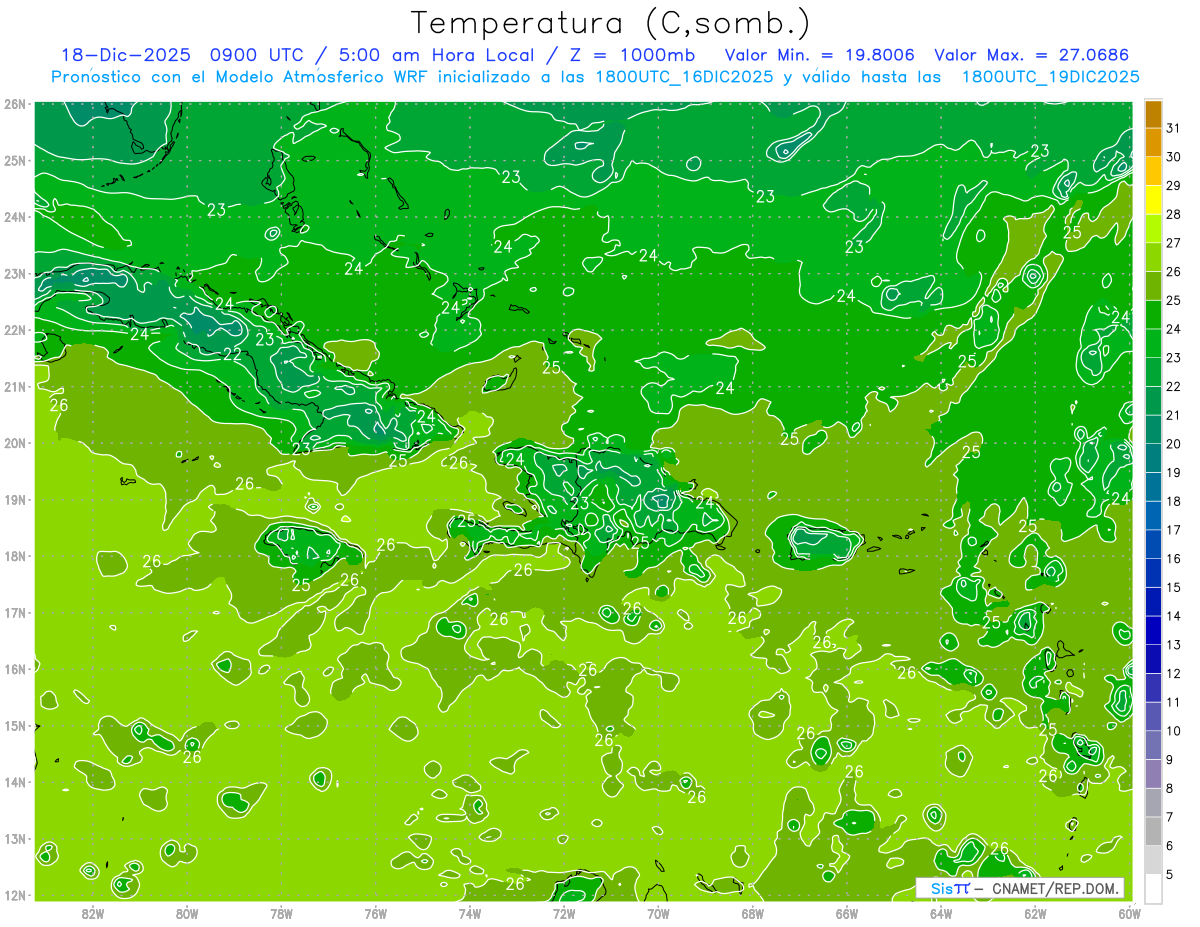Click the 82W longitude axis label
Screen dimensions: 1200x927
93,913
